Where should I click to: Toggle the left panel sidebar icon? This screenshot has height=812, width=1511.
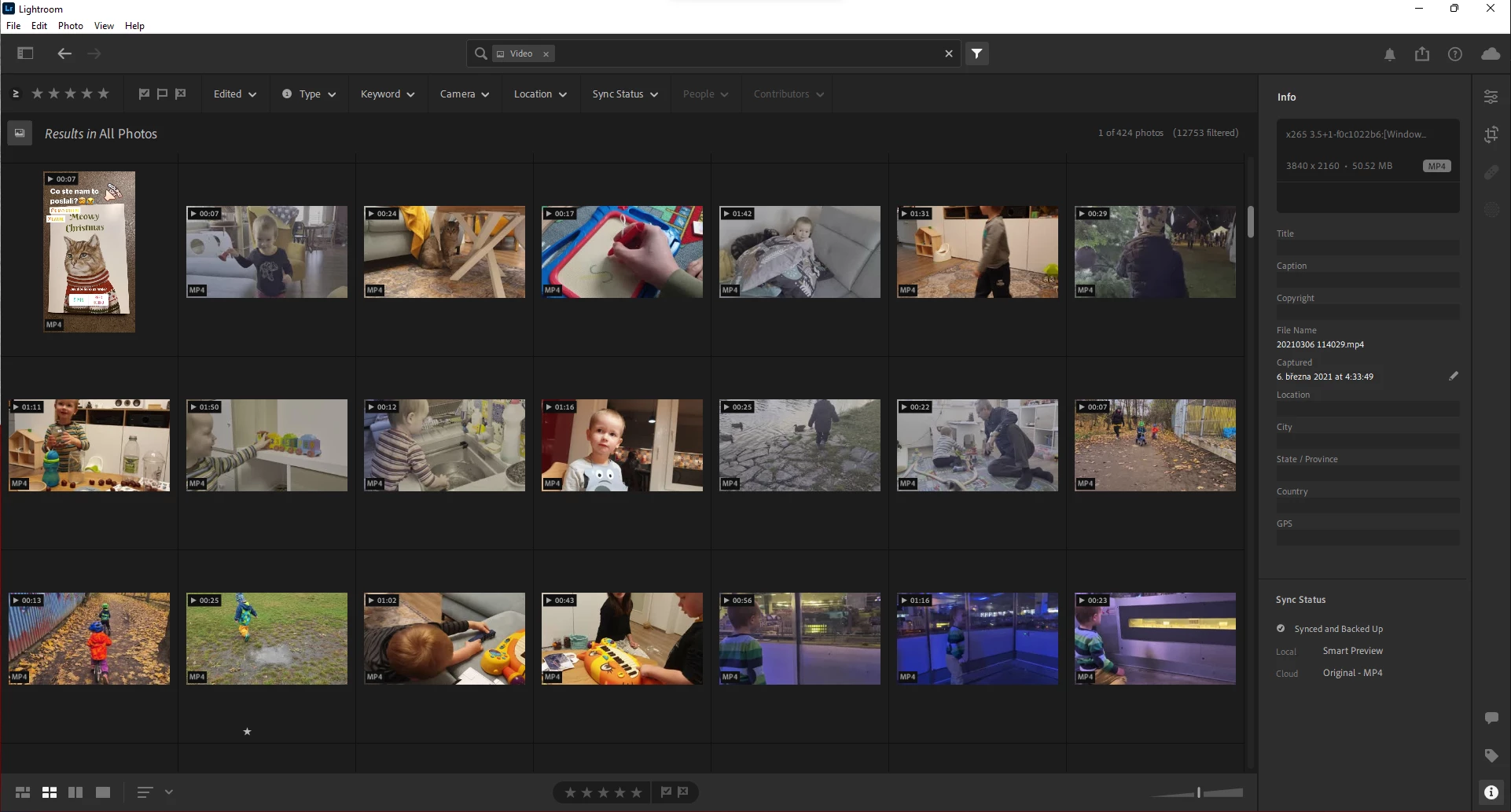coord(25,53)
